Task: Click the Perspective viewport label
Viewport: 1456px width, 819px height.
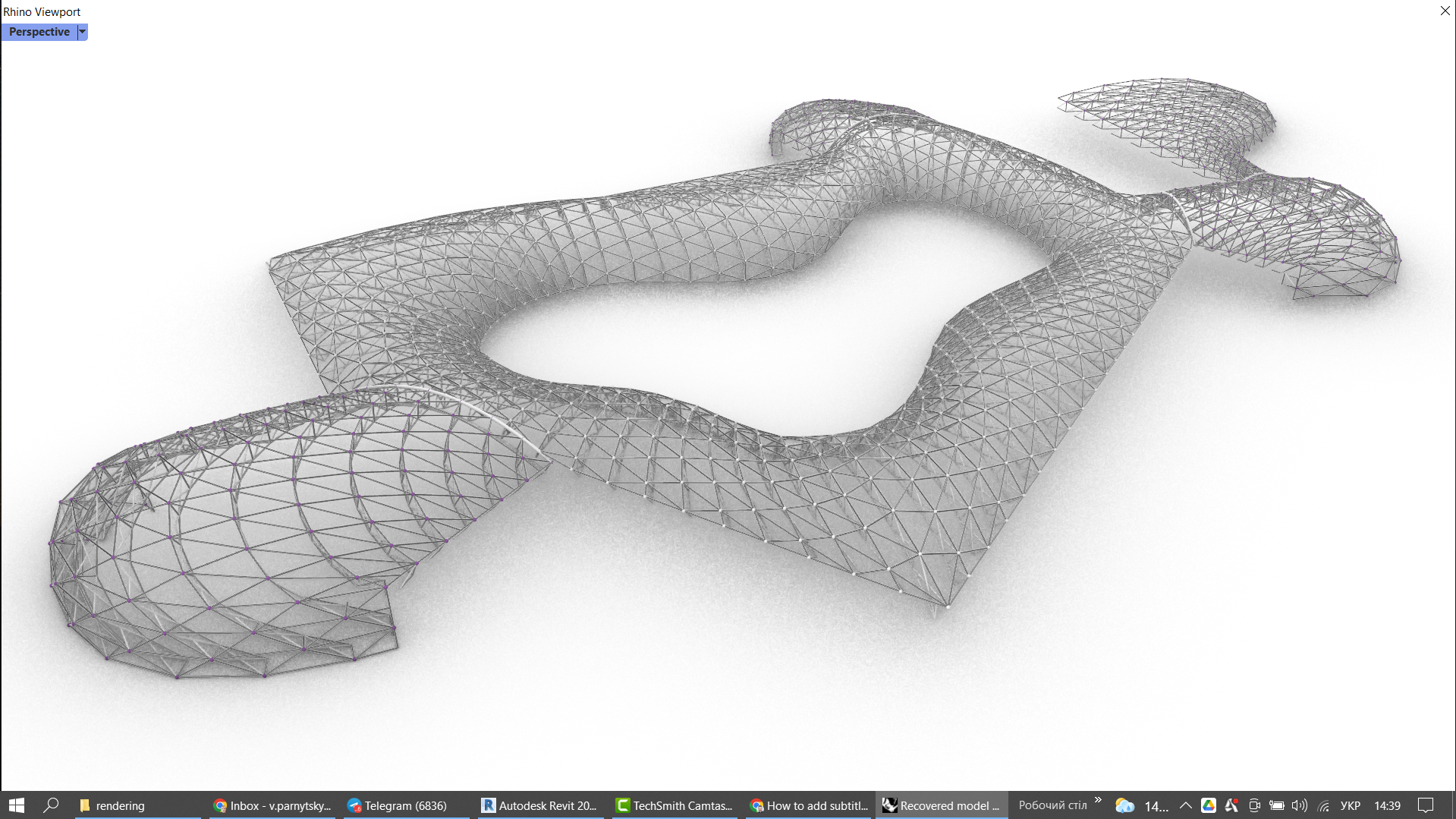Action: [x=39, y=32]
